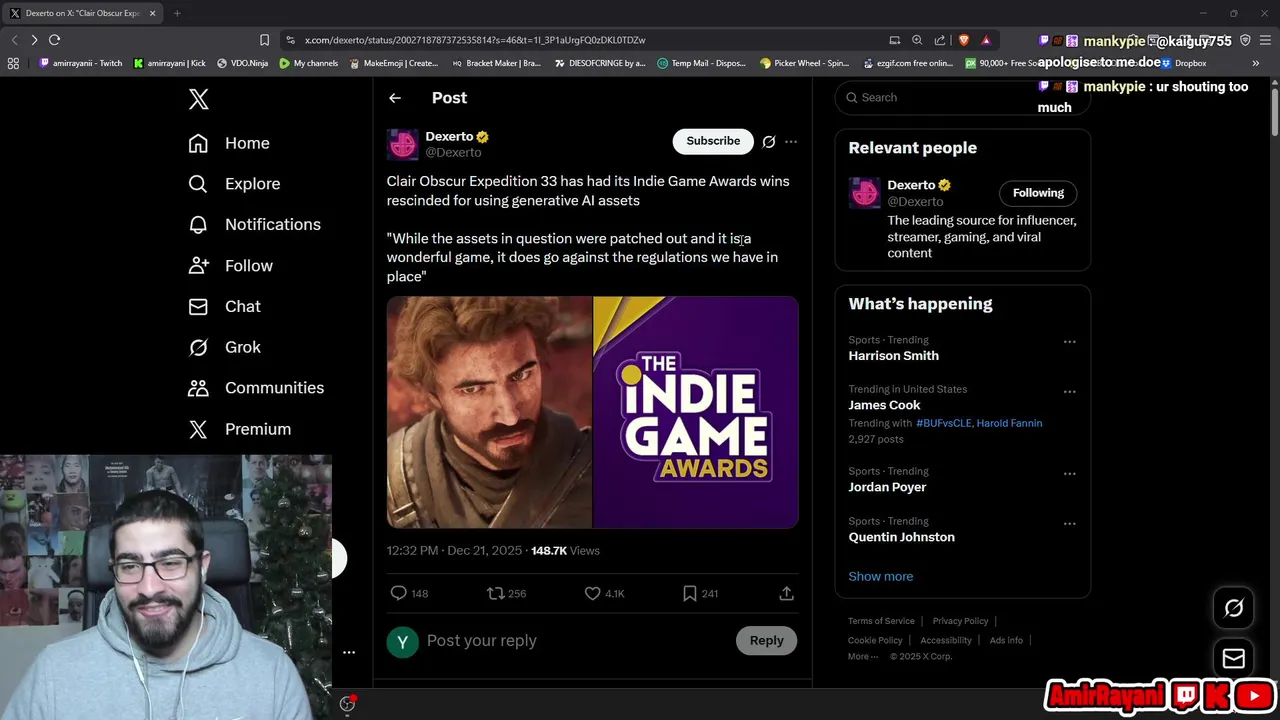Click the Reply button
The width and height of the screenshot is (1280, 720).
[x=767, y=641]
